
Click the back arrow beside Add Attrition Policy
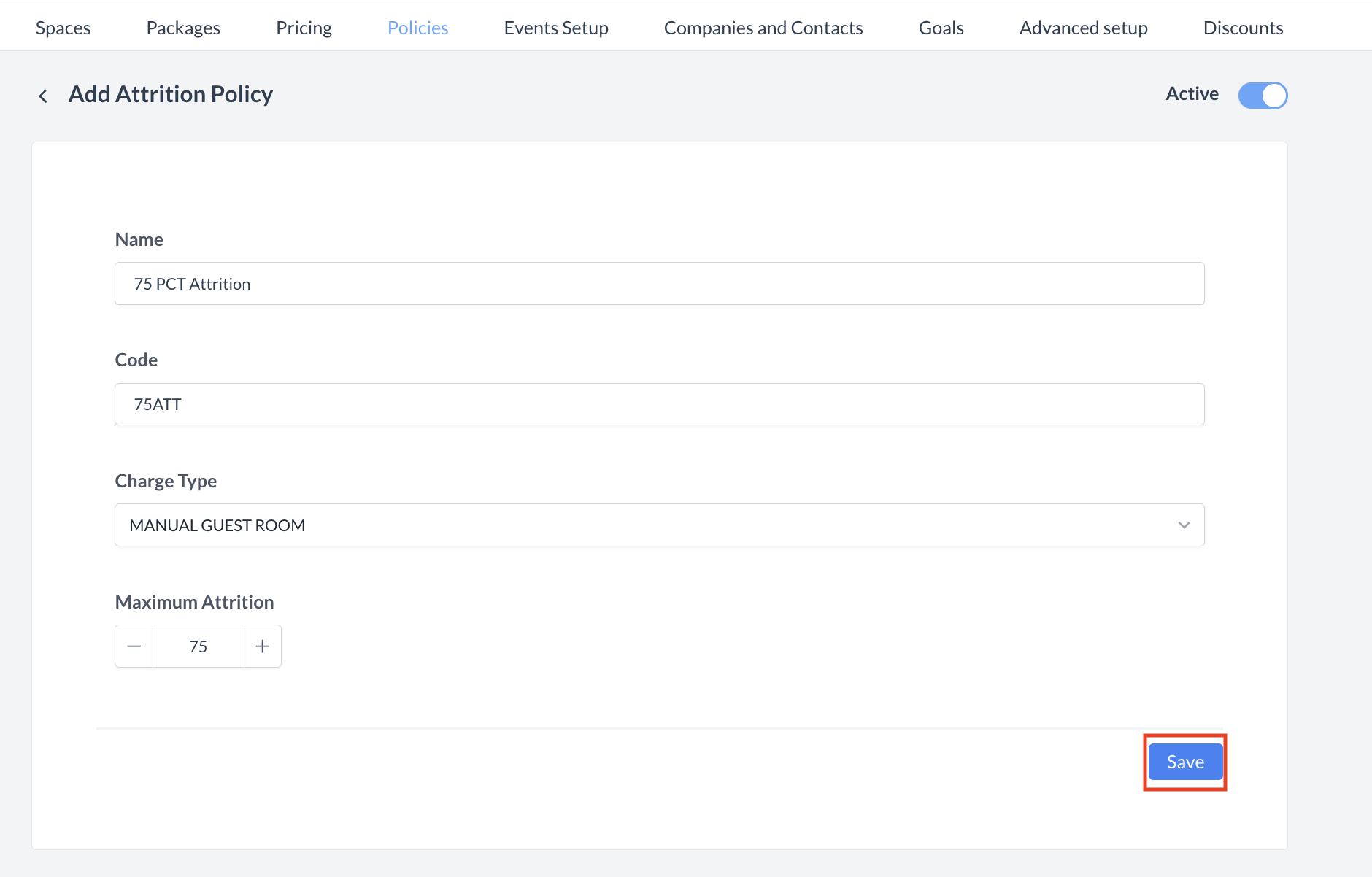coord(43,96)
